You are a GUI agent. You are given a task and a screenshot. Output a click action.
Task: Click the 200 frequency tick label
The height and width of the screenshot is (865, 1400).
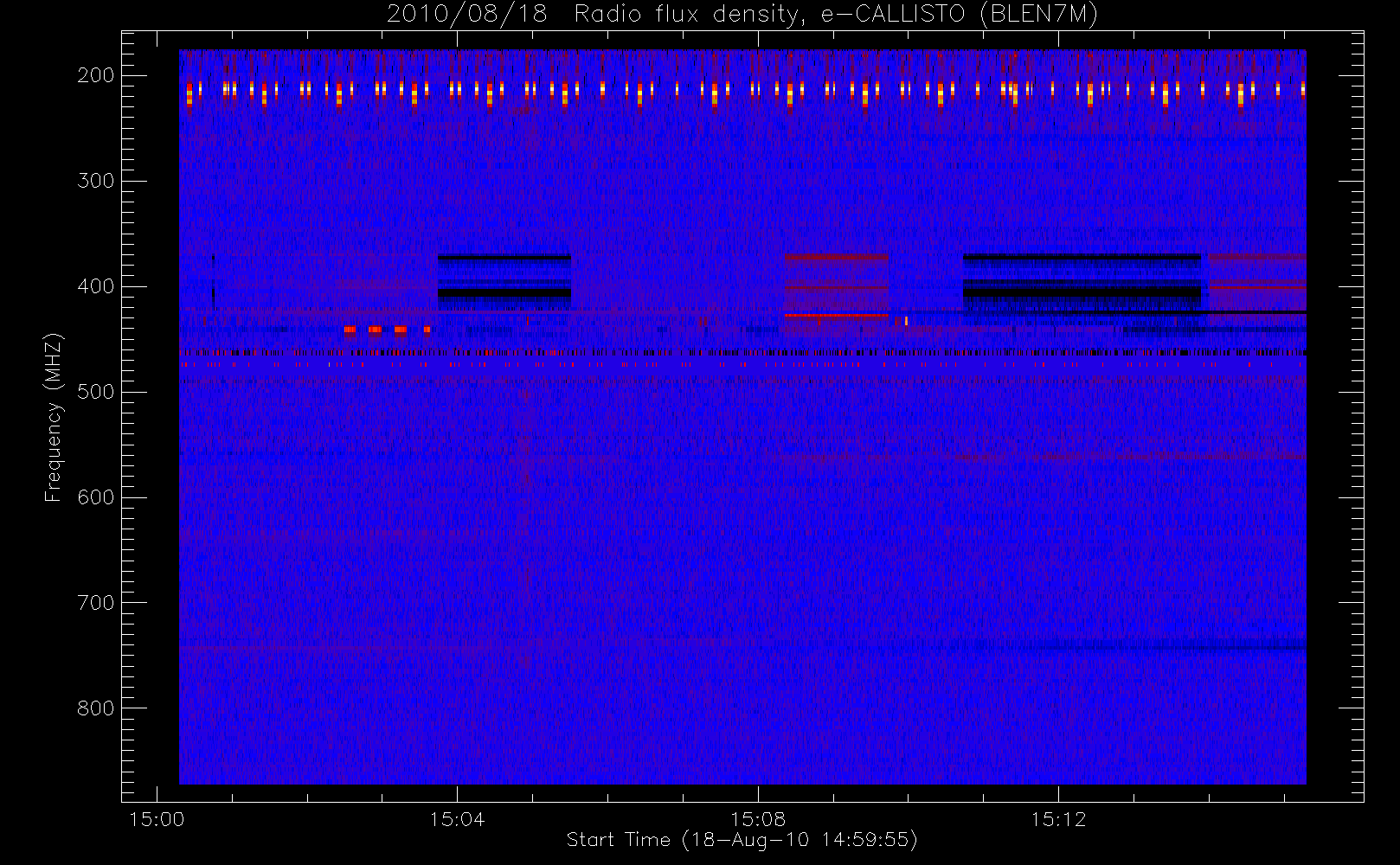point(96,75)
